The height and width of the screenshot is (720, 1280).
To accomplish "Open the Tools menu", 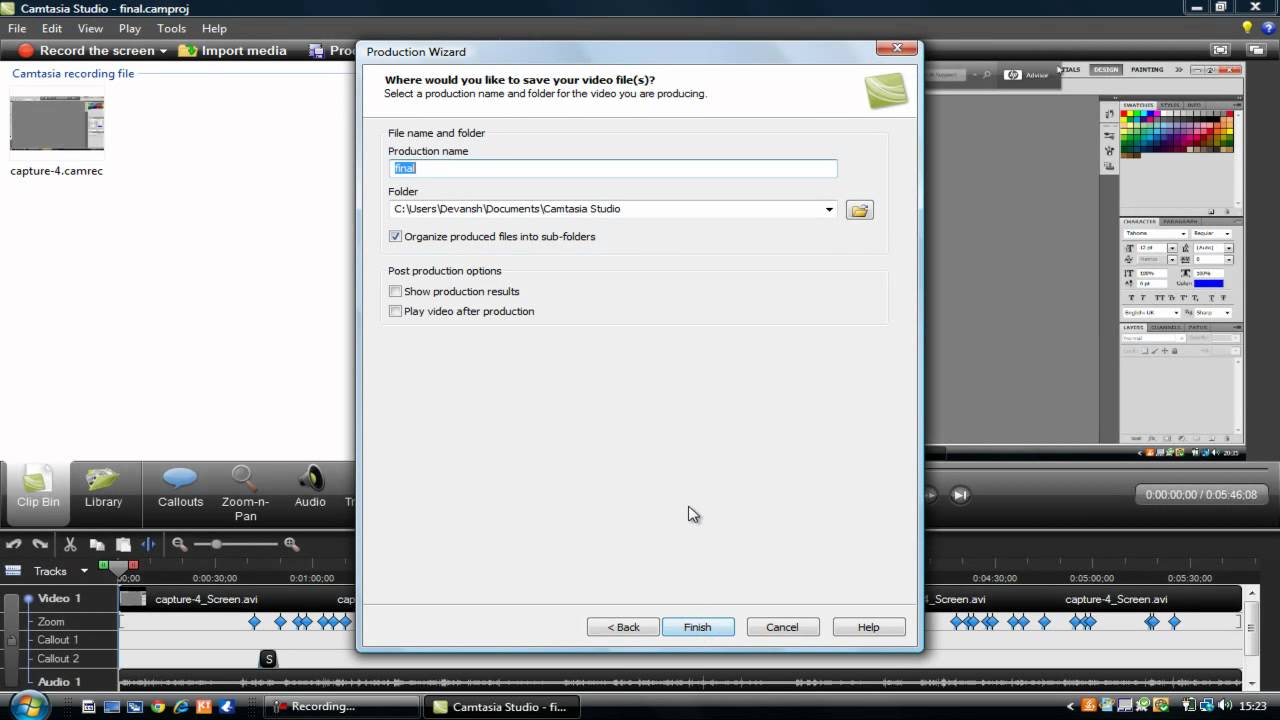I will [x=172, y=29].
